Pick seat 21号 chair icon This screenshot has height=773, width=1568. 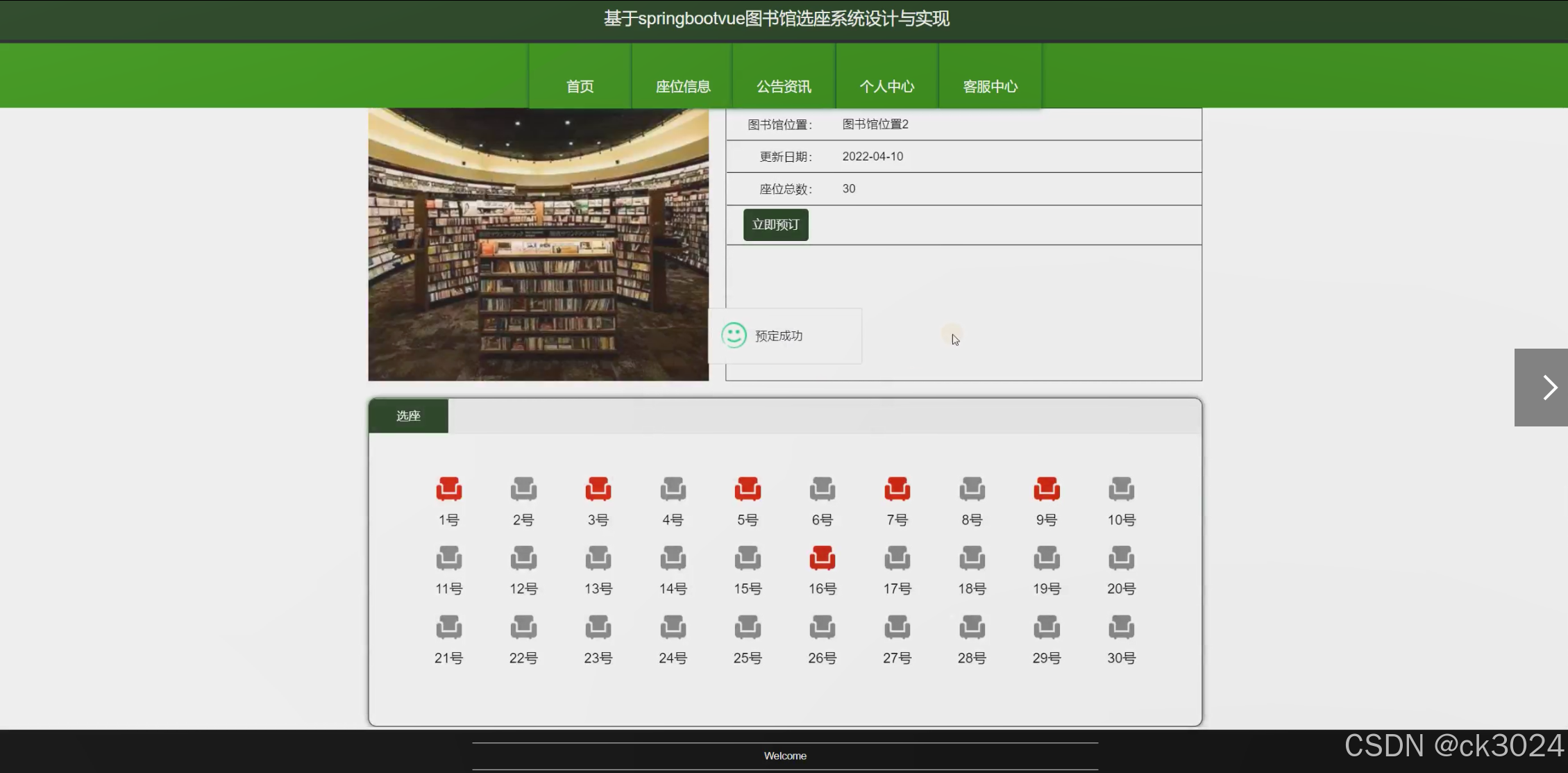448,627
